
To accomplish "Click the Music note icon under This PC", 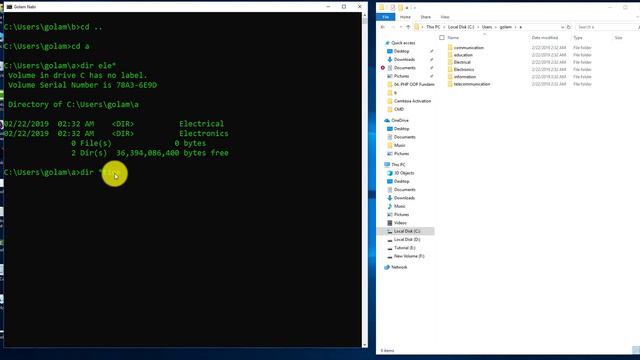I will [390, 206].
